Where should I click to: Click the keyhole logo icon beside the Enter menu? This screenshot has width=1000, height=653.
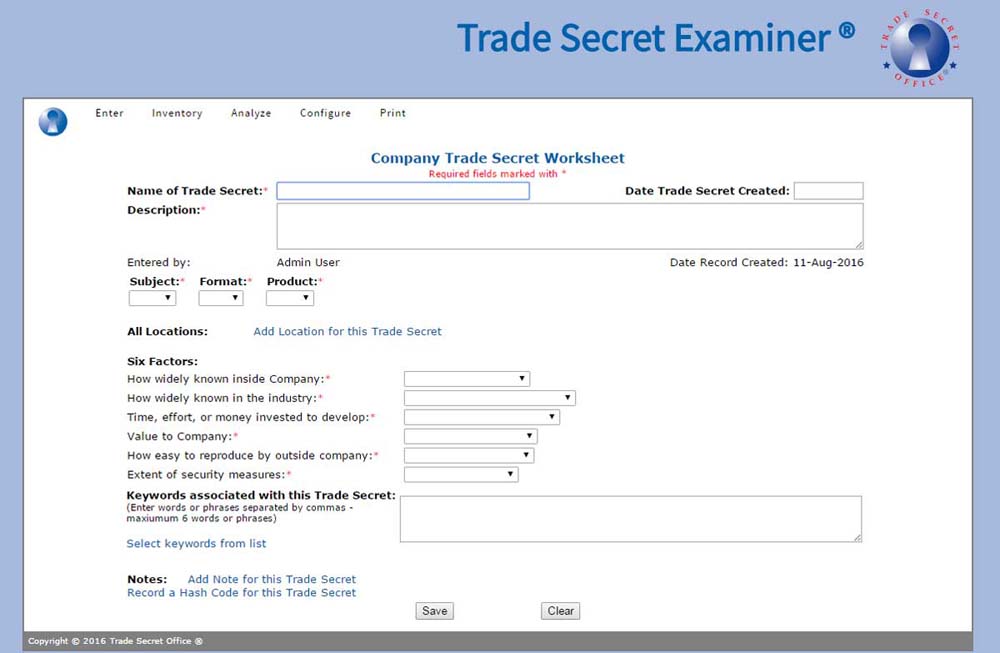point(53,121)
